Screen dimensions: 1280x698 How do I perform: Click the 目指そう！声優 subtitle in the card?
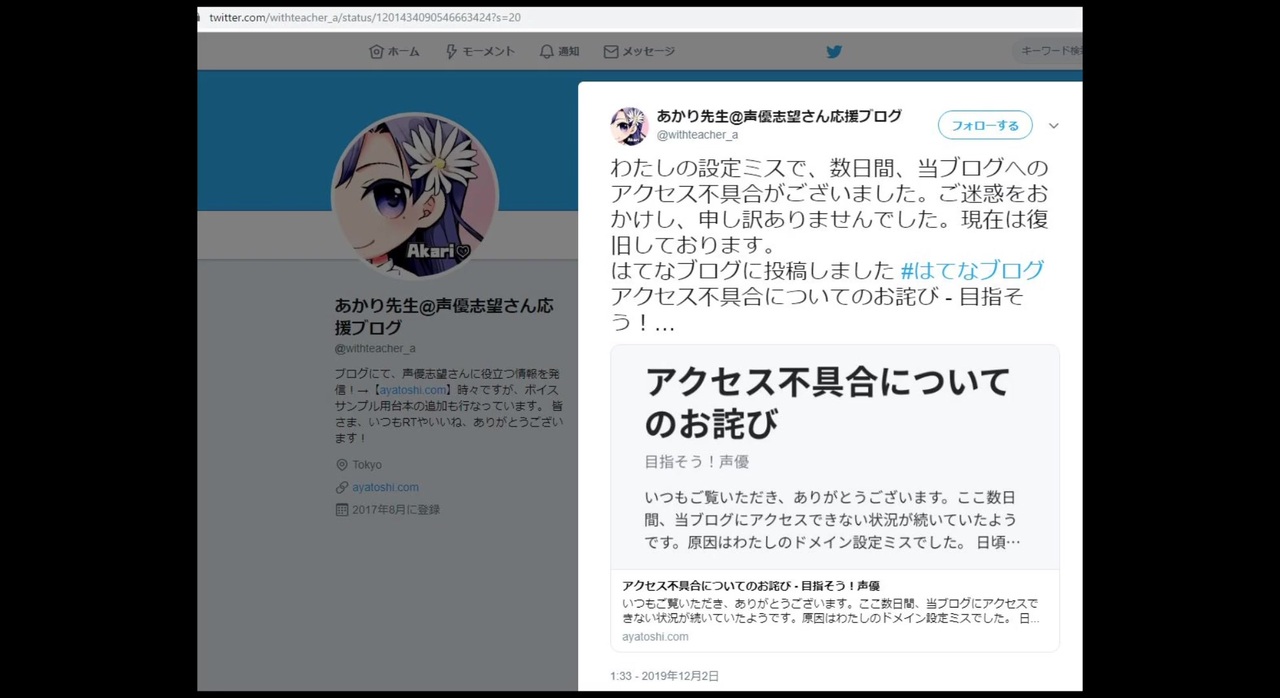click(x=697, y=462)
